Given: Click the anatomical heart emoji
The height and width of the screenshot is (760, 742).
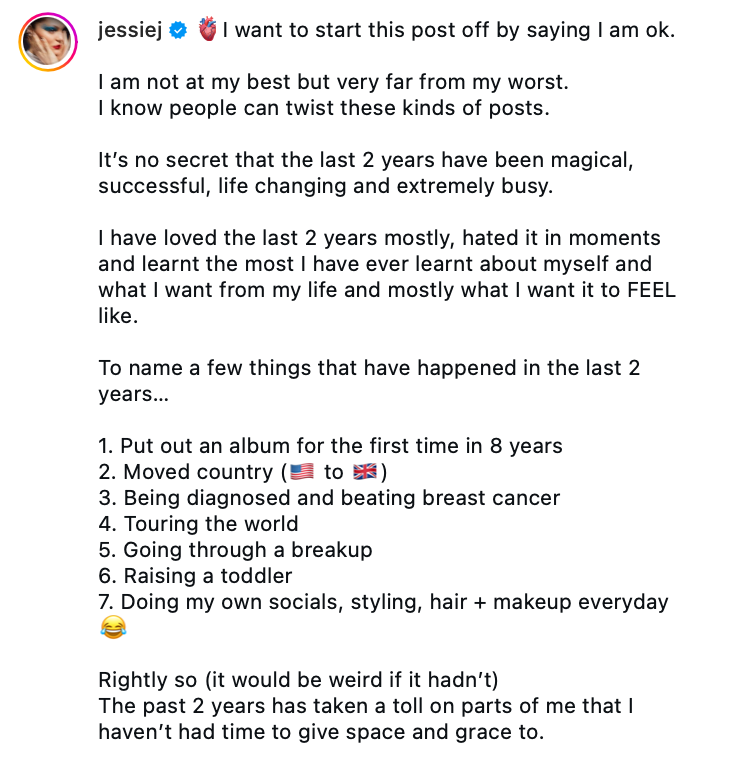Looking at the screenshot, I should click(x=207, y=30).
